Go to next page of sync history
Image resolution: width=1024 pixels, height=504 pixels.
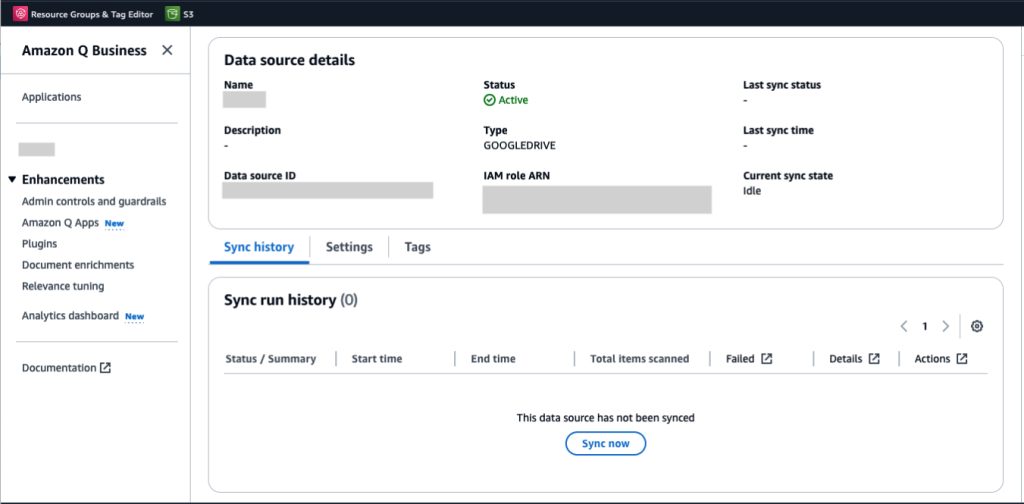946,326
